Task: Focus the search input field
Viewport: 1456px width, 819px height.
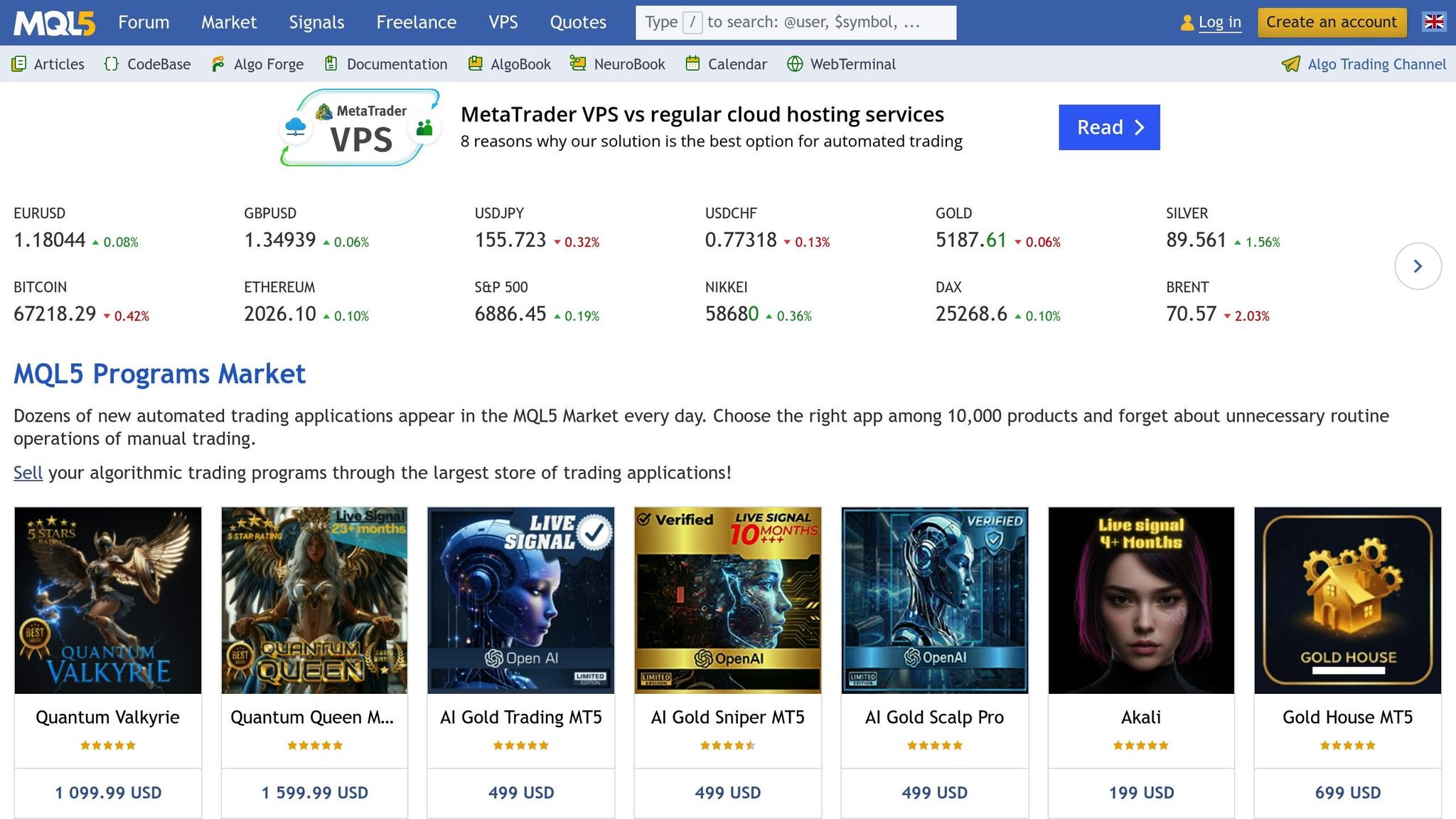Action: (x=818, y=23)
